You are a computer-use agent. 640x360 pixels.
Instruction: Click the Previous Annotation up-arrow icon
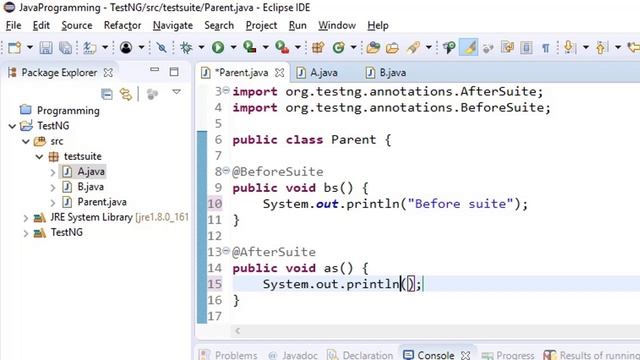click(601, 48)
